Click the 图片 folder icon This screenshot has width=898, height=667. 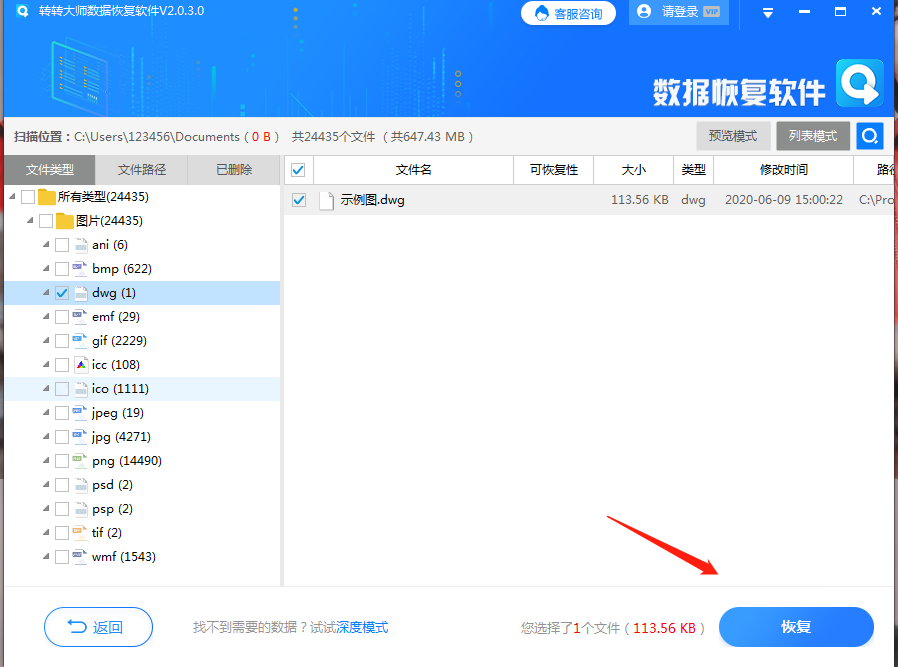coord(65,221)
